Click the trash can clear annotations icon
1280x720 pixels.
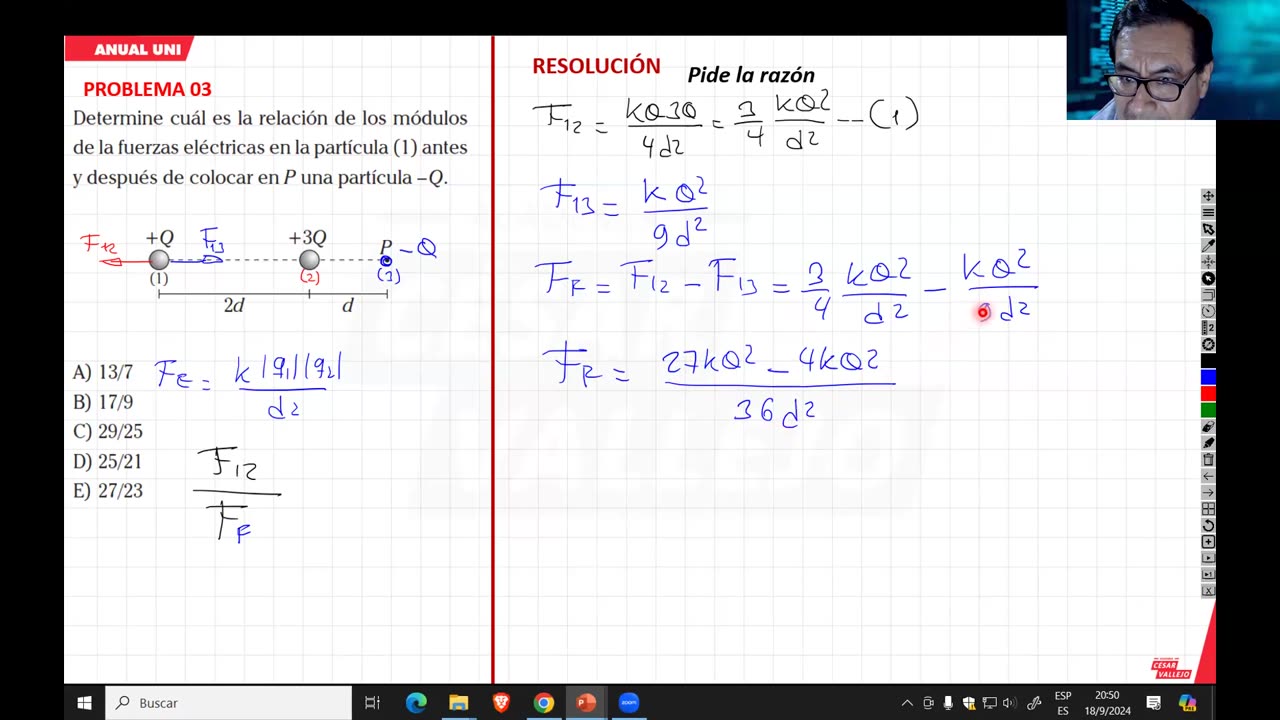tap(1208, 460)
